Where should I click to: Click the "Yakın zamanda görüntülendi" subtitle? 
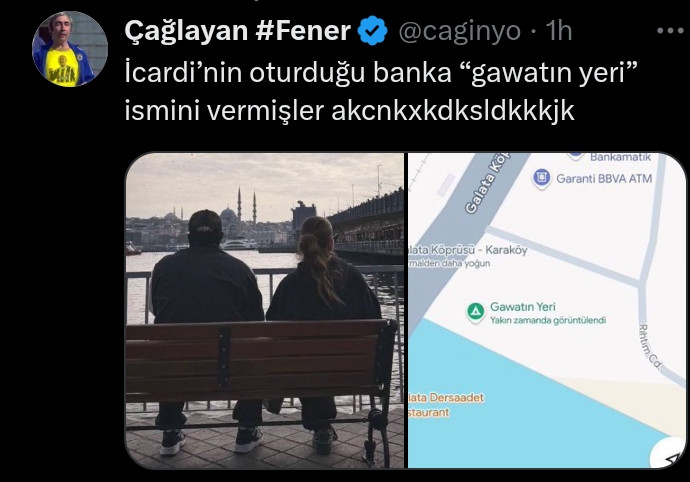[548, 320]
